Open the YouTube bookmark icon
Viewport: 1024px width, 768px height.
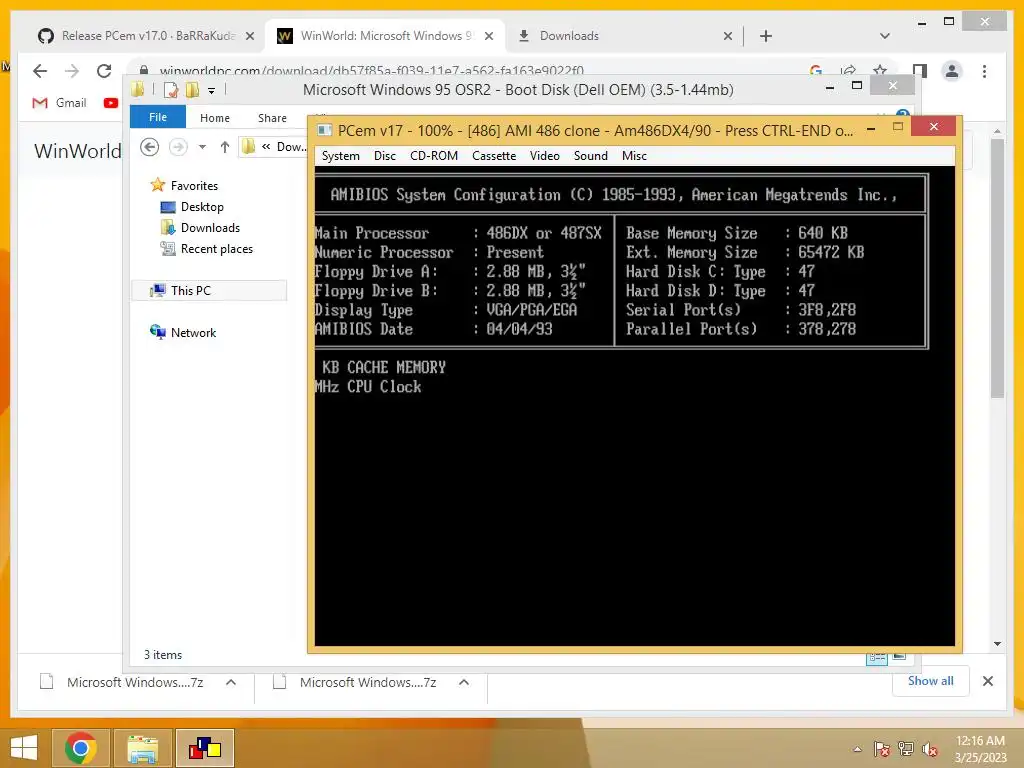click(x=111, y=103)
